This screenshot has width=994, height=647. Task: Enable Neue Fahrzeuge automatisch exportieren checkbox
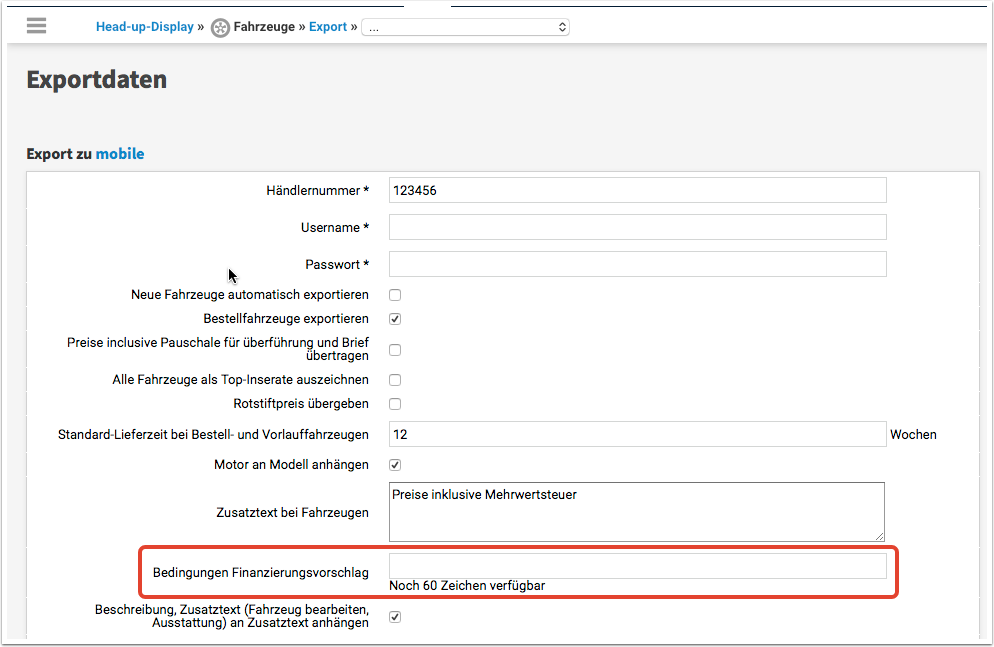point(395,295)
